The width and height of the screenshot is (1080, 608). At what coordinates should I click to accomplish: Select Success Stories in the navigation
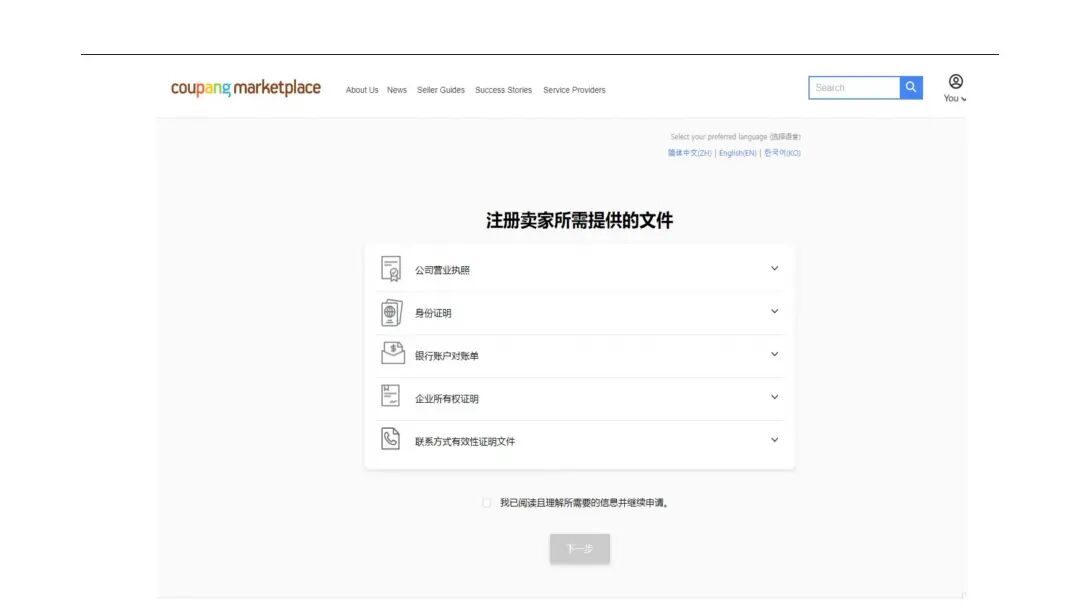pyautogui.click(x=505, y=90)
